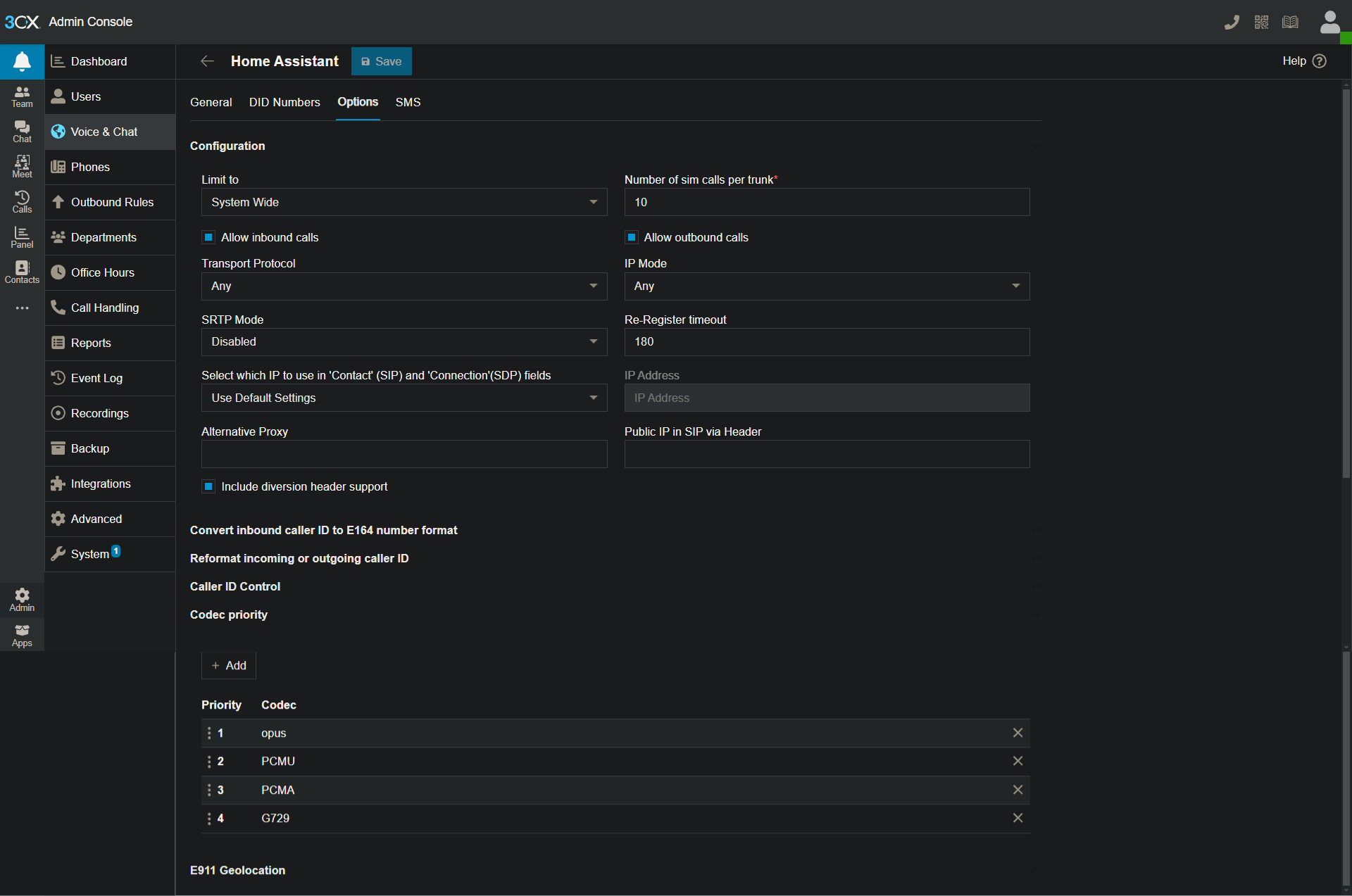The height and width of the screenshot is (896, 1352).
Task: Remove the opus codec row
Action: [1018, 733]
